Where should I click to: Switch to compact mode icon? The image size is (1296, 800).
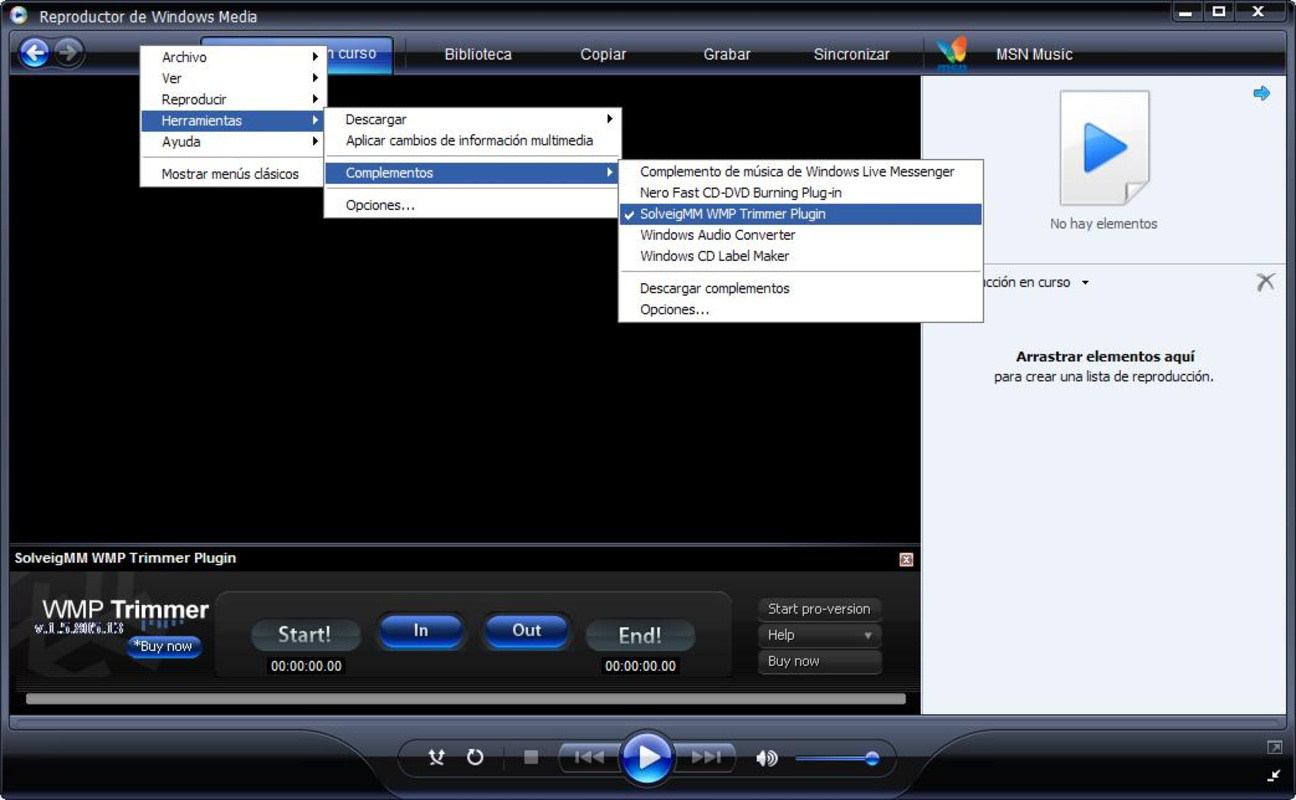pos(1274,775)
